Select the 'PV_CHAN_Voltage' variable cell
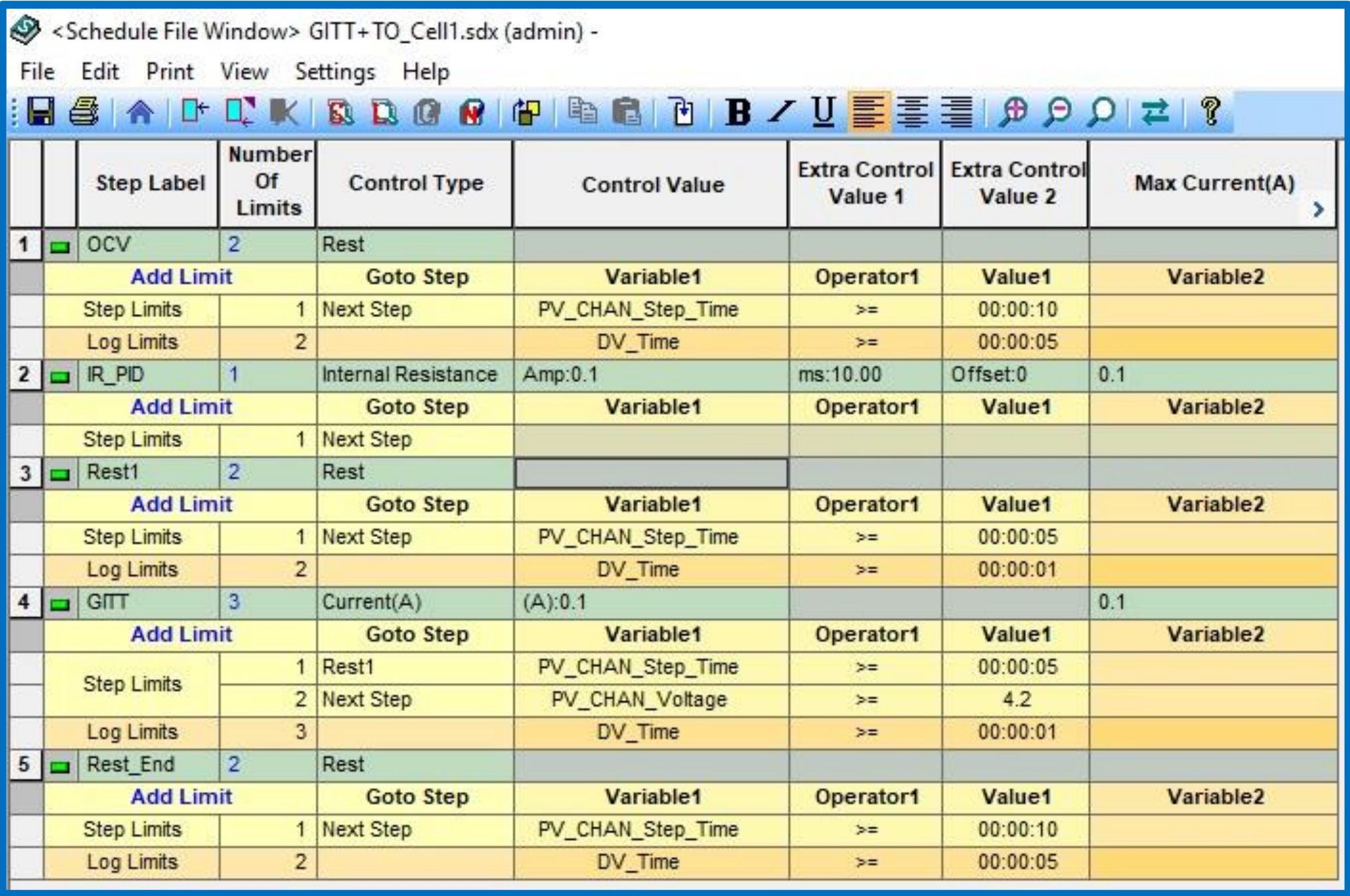Viewport: 1350px width, 896px height. [652, 700]
